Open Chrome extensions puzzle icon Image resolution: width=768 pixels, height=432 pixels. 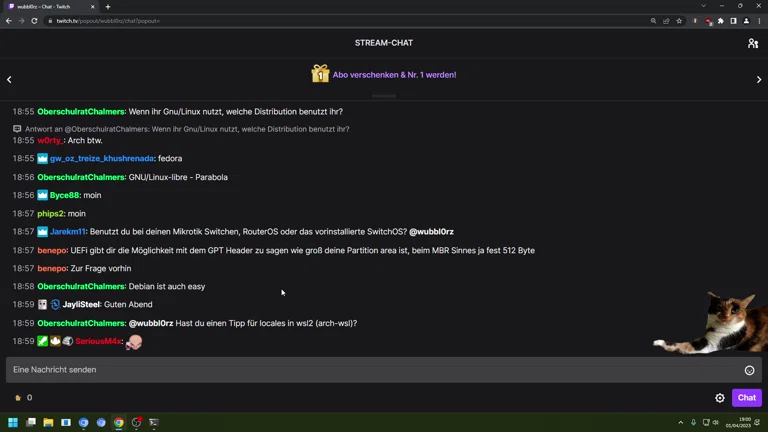(720, 20)
